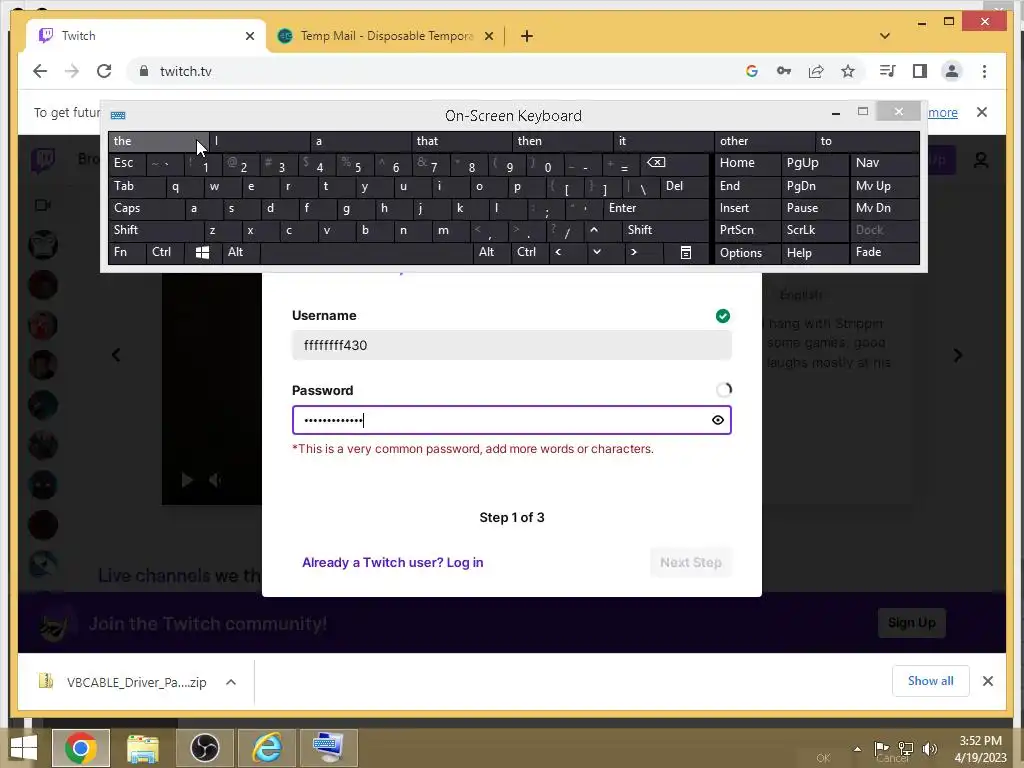Click the Next Step button
Image resolution: width=1024 pixels, height=768 pixels.
pos(690,562)
